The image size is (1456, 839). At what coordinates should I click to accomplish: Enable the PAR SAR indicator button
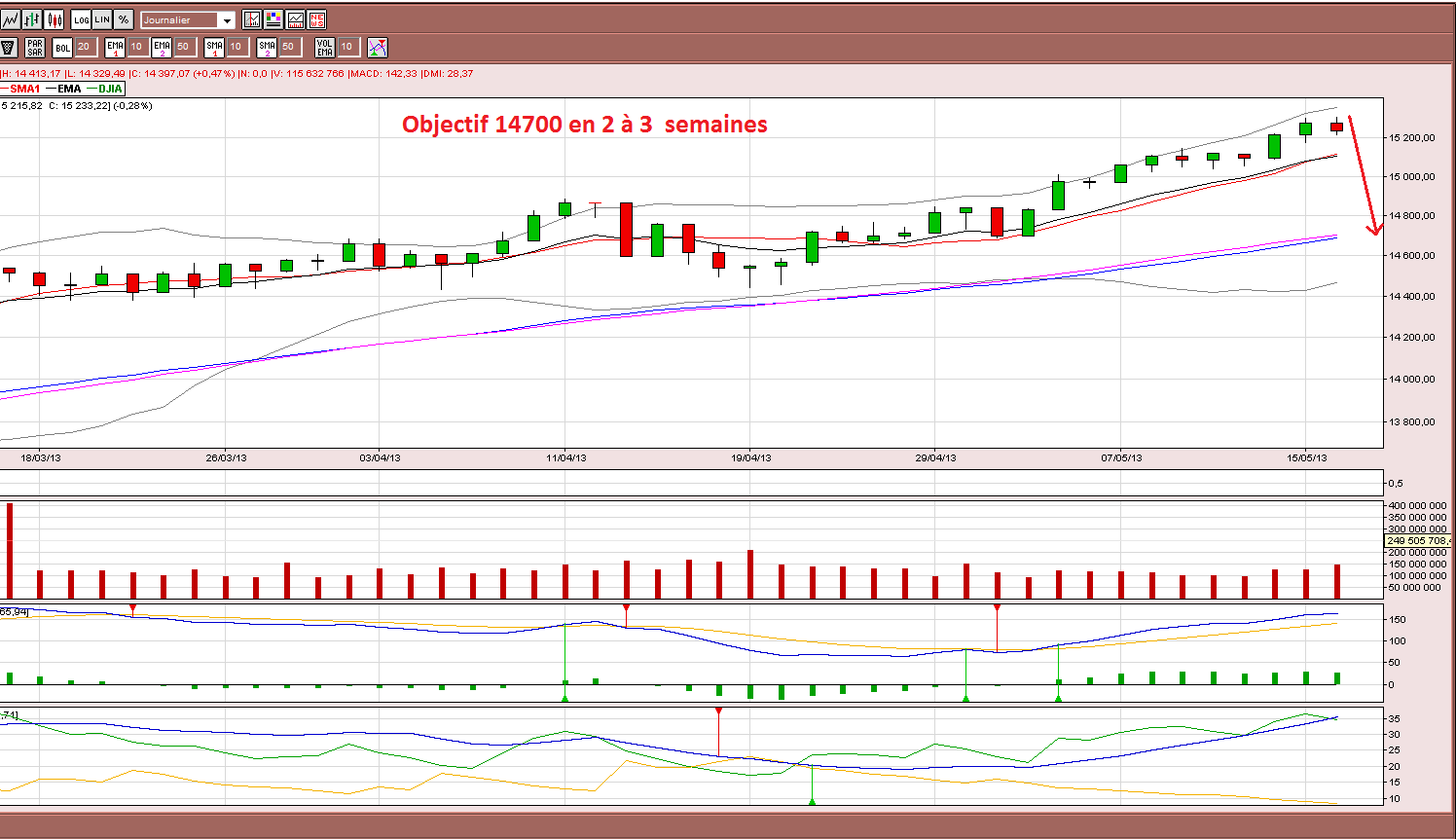35,47
